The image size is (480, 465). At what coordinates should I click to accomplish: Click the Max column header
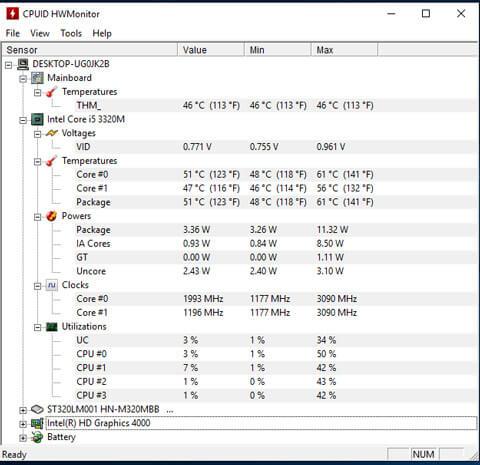pyautogui.click(x=344, y=50)
